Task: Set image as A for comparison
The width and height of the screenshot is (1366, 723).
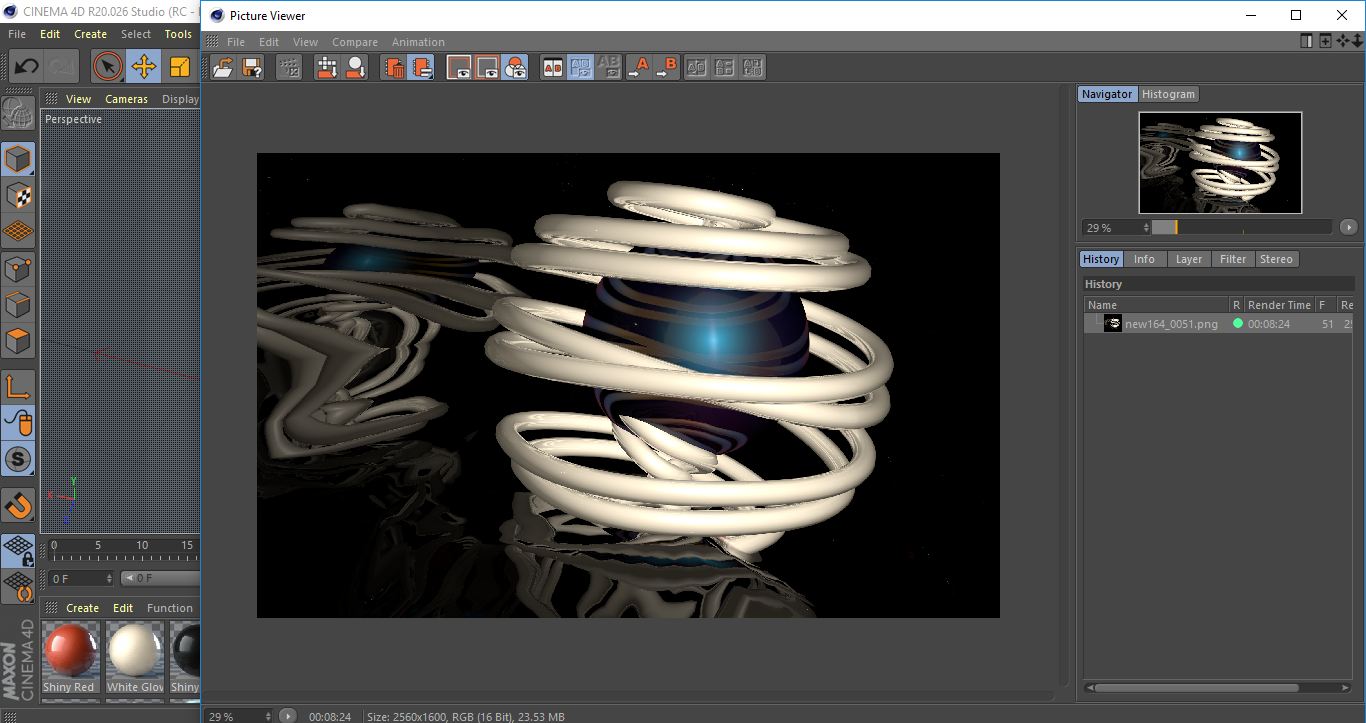Action: [x=638, y=67]
